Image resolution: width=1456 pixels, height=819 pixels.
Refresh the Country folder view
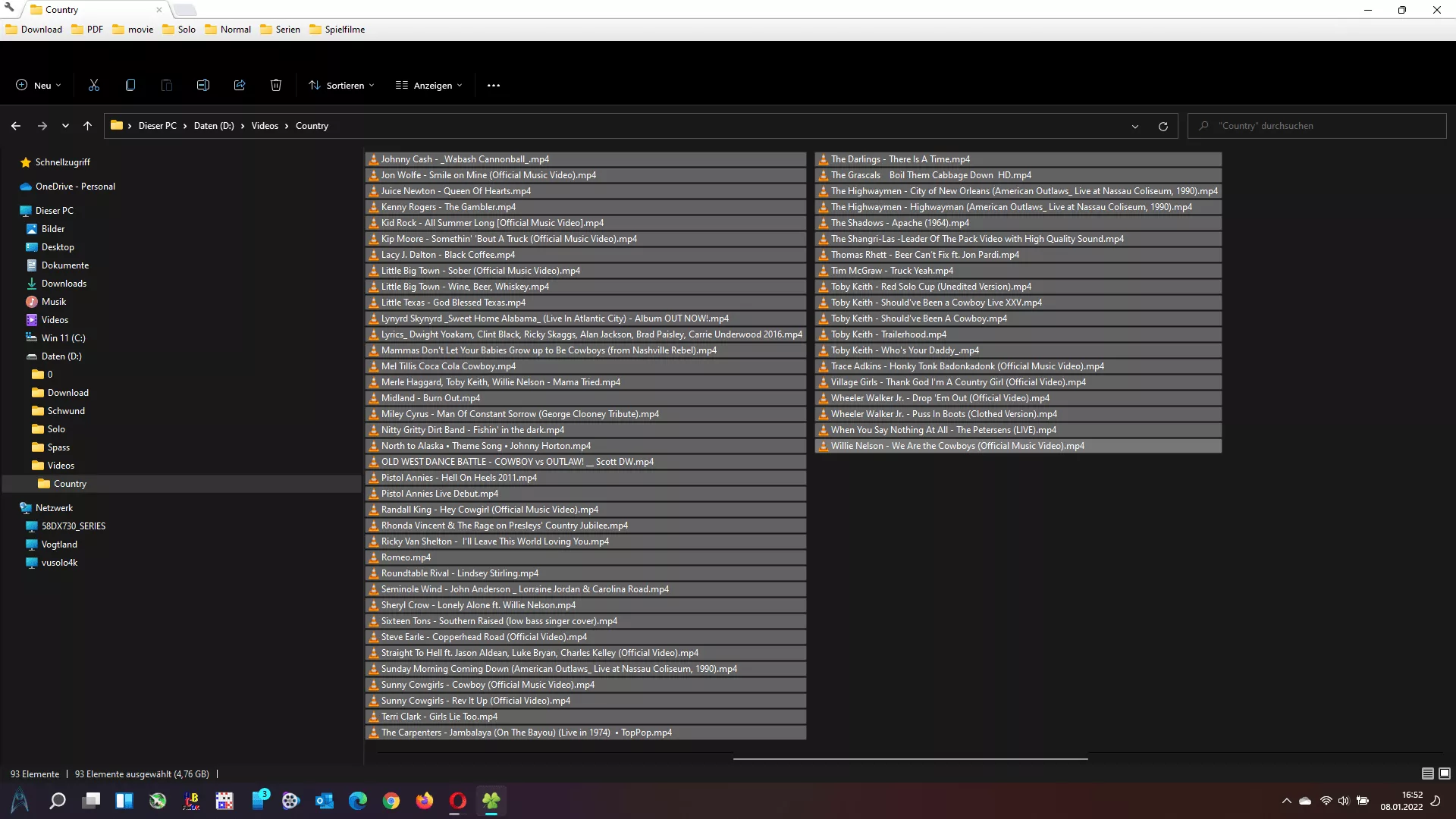click(1163, 126)
